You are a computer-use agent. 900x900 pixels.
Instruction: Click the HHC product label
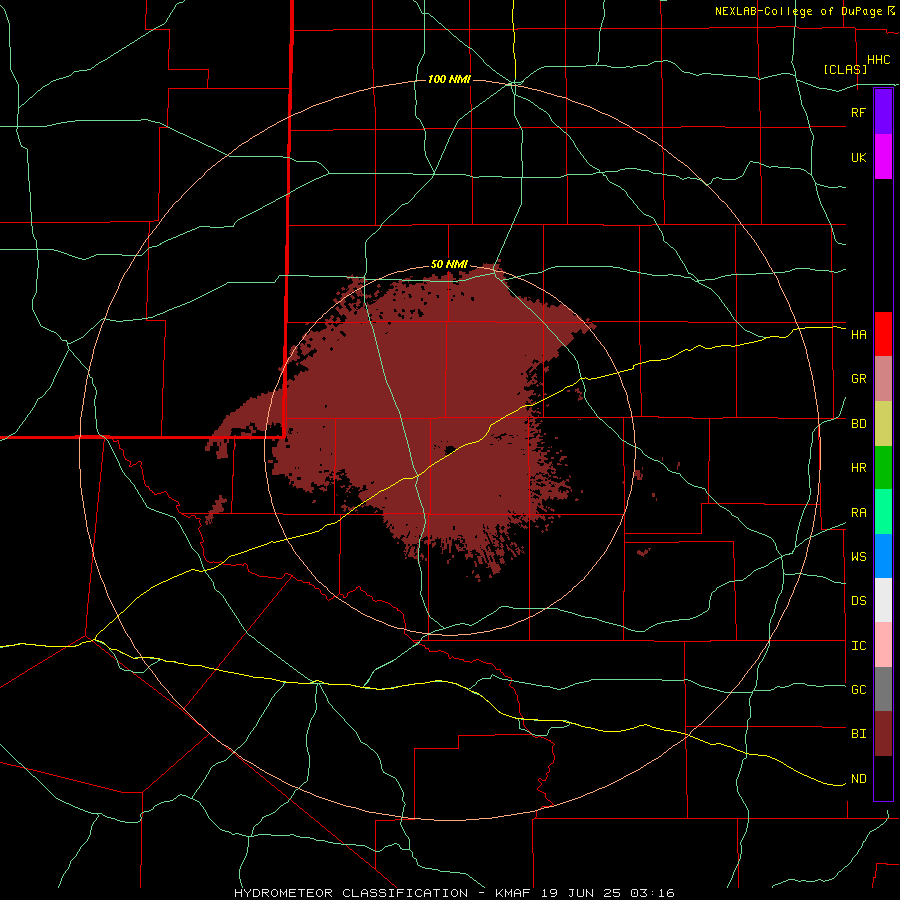tap(878, 60)
